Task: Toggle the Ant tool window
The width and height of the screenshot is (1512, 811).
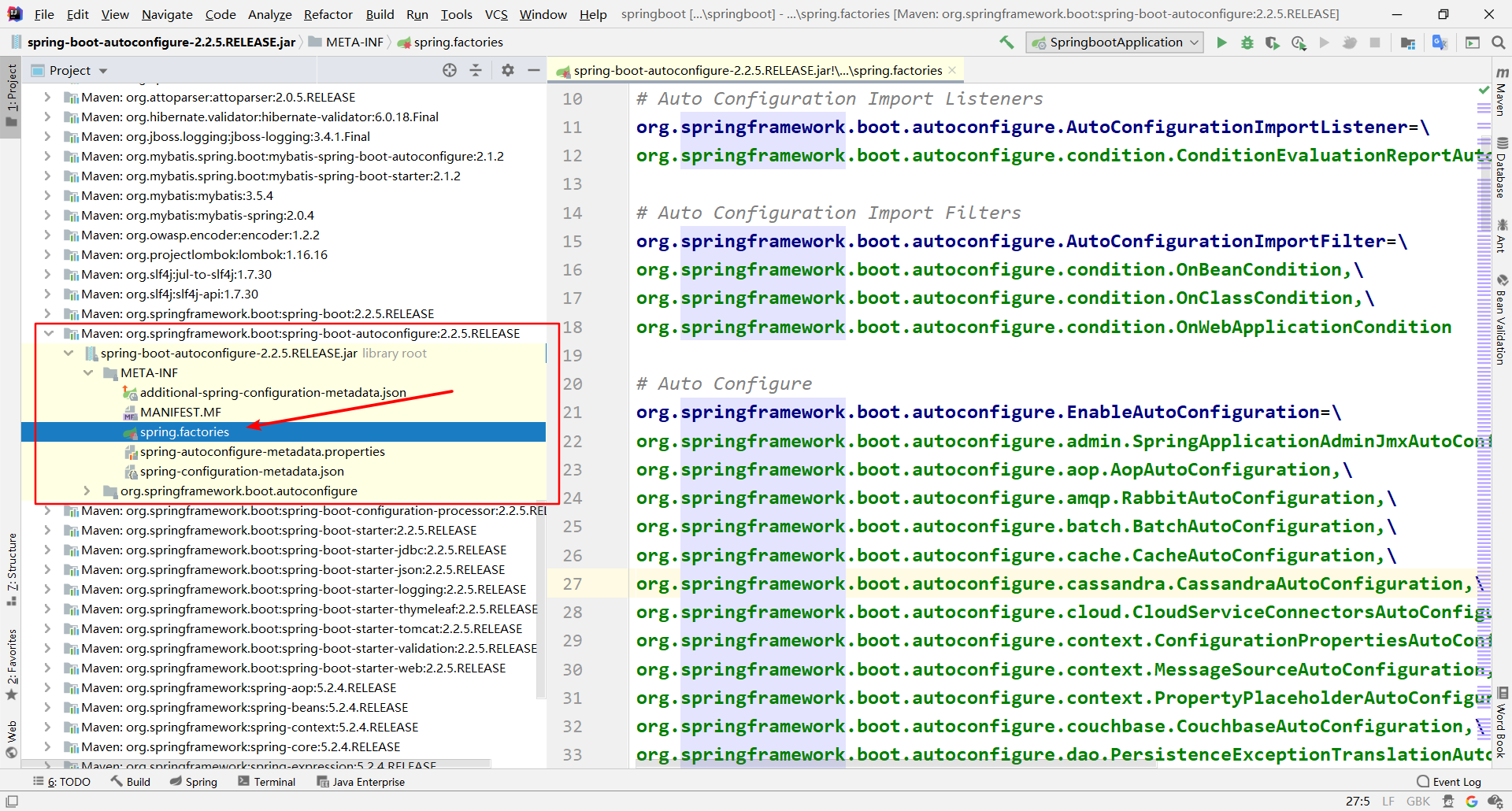Action: (1502, 235)
